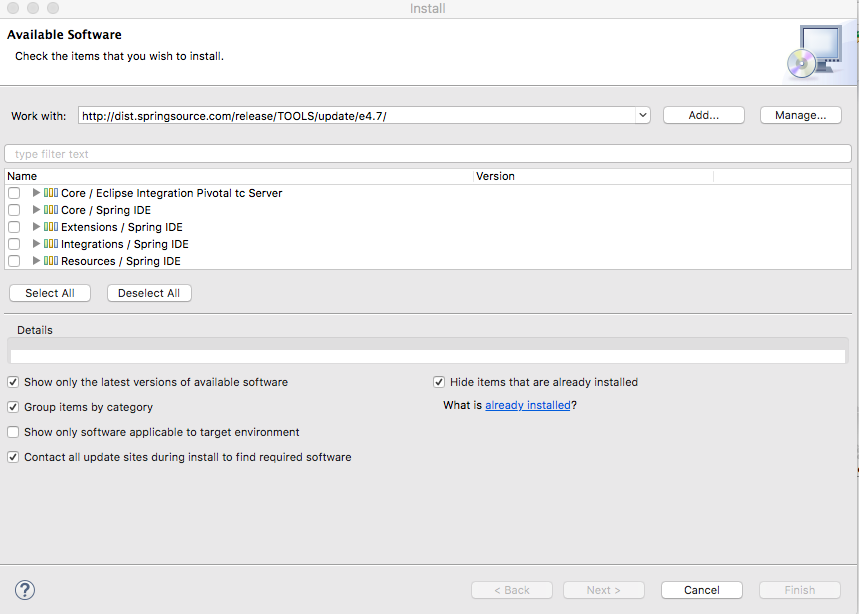Click the Details text area

(x=428, y=356)
